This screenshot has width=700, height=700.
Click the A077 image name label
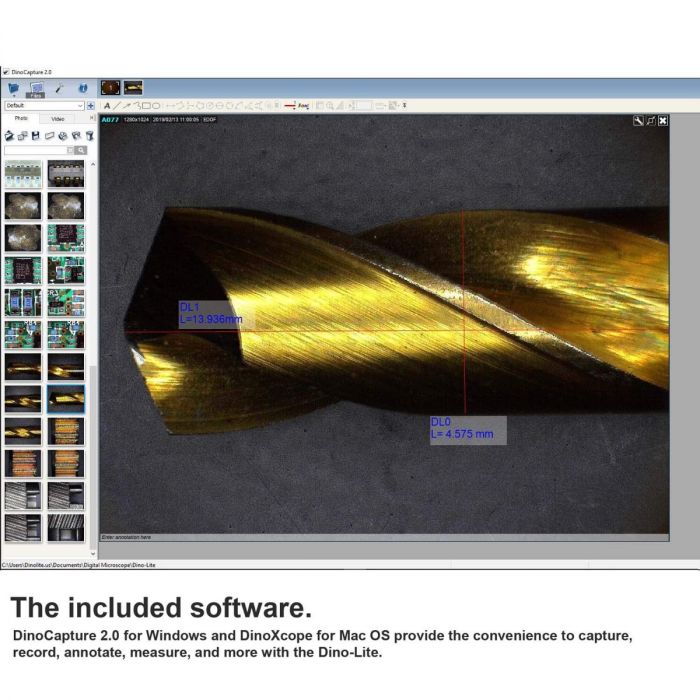point(110,120)
